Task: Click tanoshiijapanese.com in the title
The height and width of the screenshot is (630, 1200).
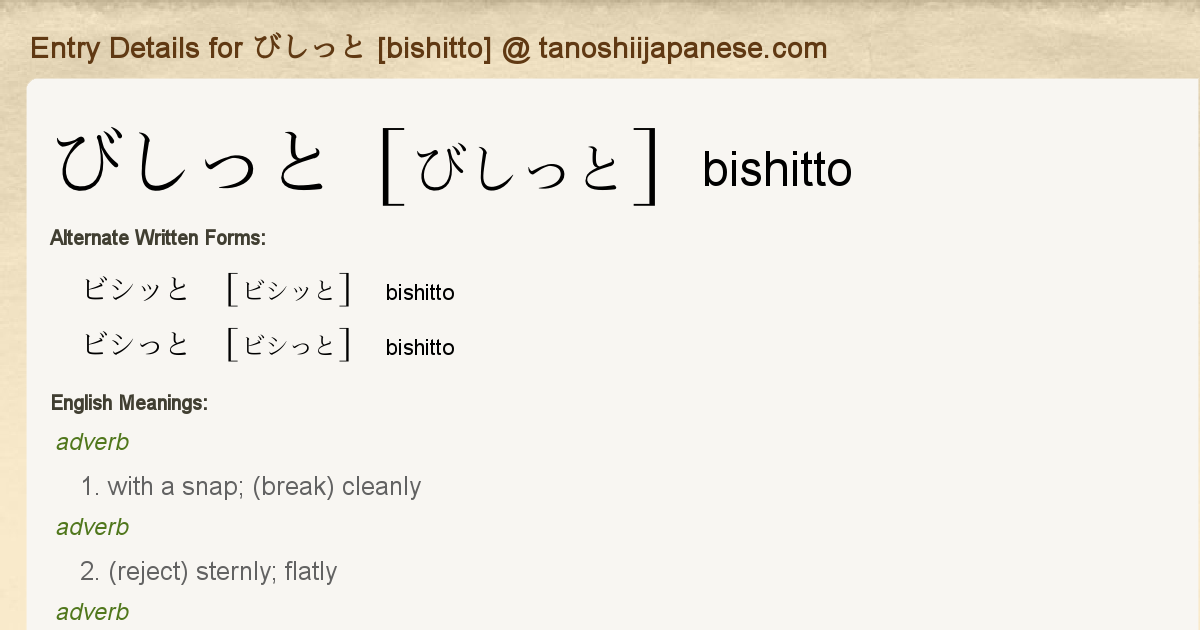Action: (682, 48)
